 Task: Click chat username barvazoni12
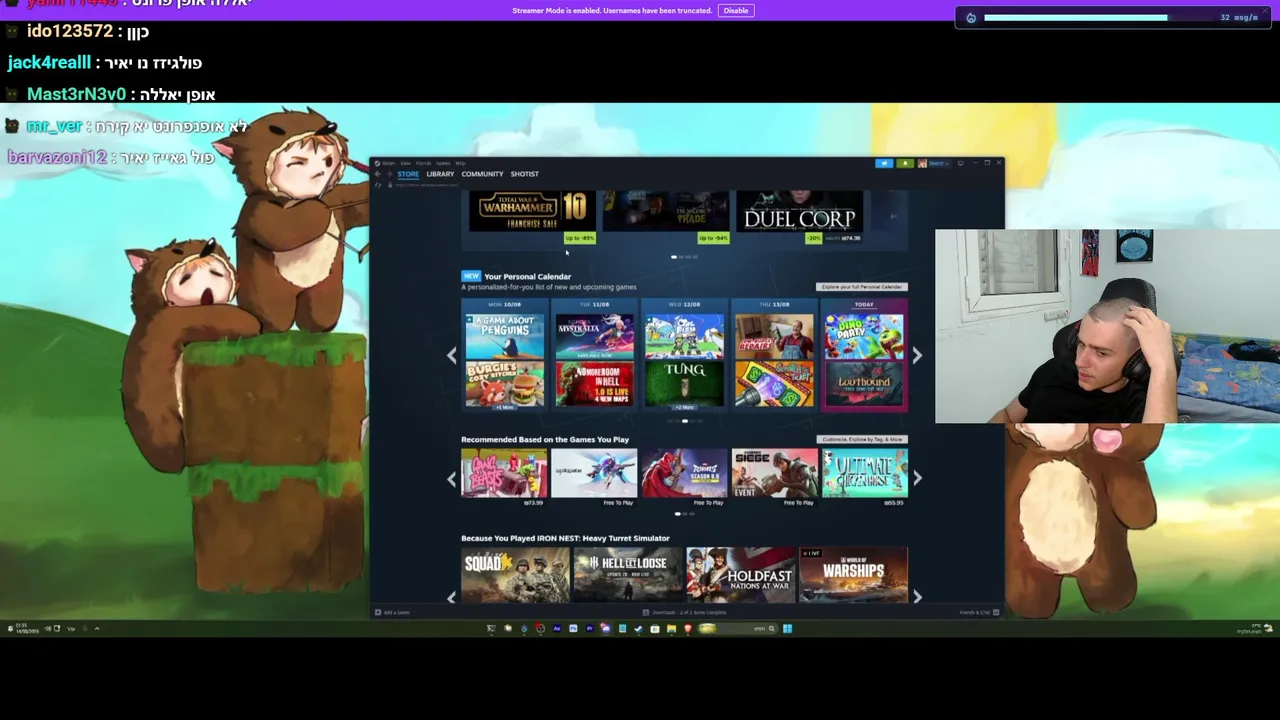pyautogui.click(x=57, y=157)
